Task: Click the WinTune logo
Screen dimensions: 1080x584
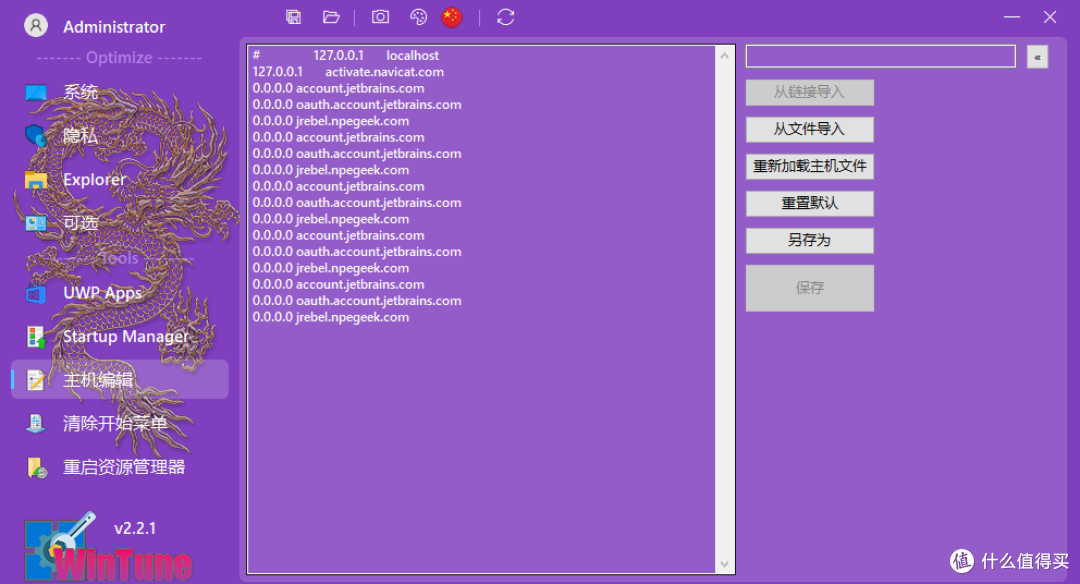Action: point(108,548)
